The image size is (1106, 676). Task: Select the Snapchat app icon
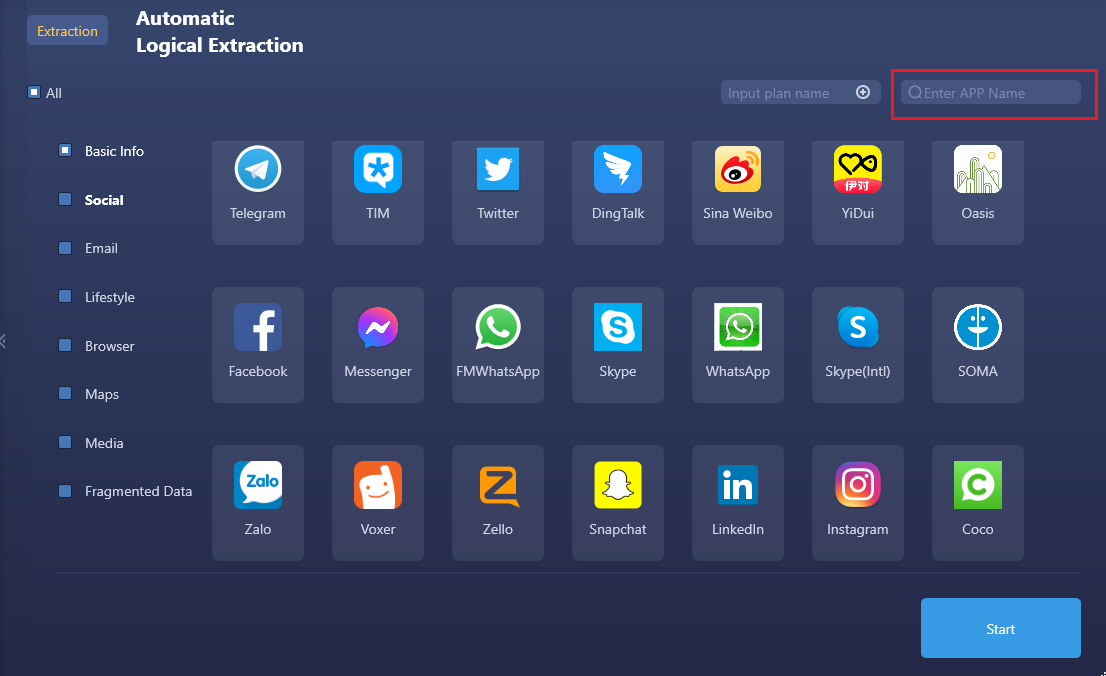(618, 486)
